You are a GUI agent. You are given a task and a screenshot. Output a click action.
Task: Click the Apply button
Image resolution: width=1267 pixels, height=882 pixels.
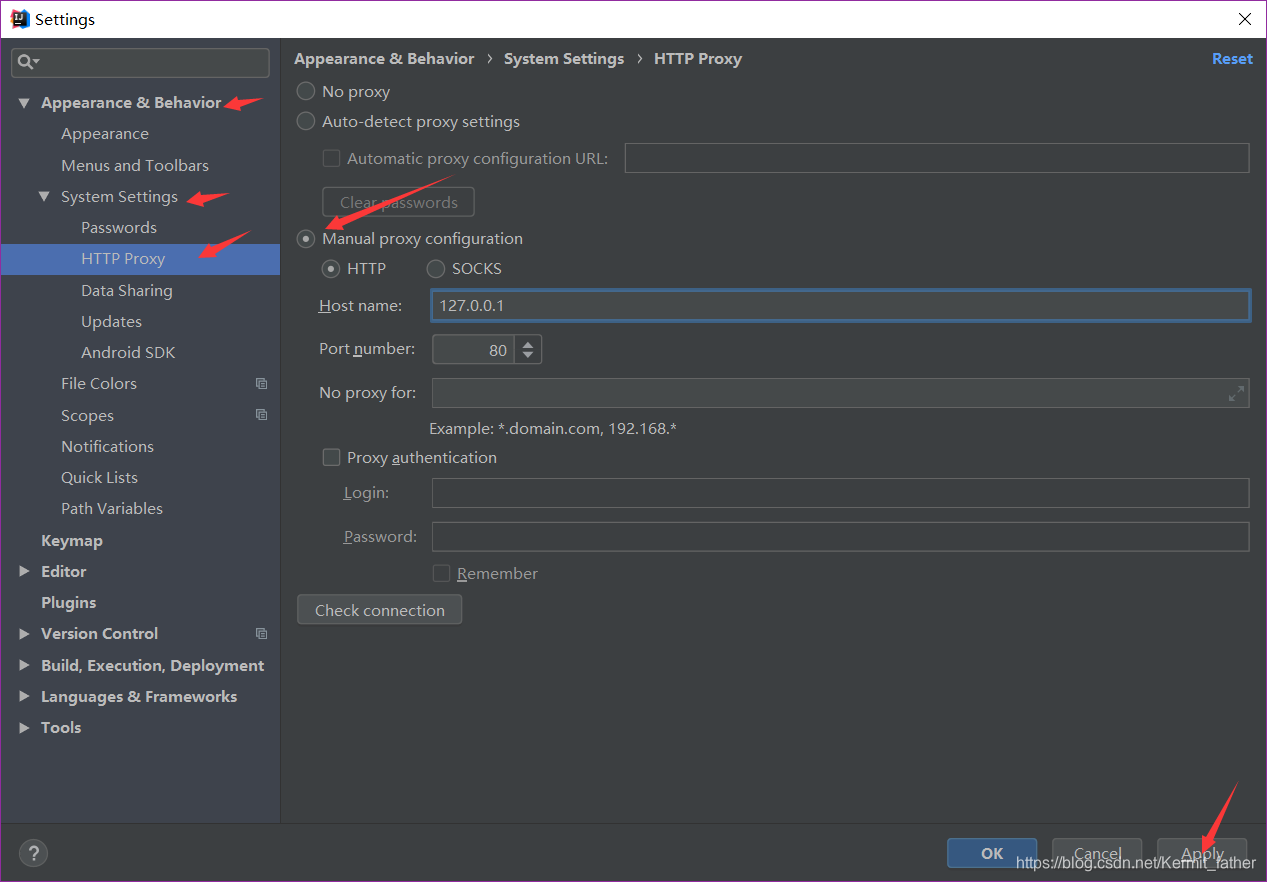(1202, 853)
